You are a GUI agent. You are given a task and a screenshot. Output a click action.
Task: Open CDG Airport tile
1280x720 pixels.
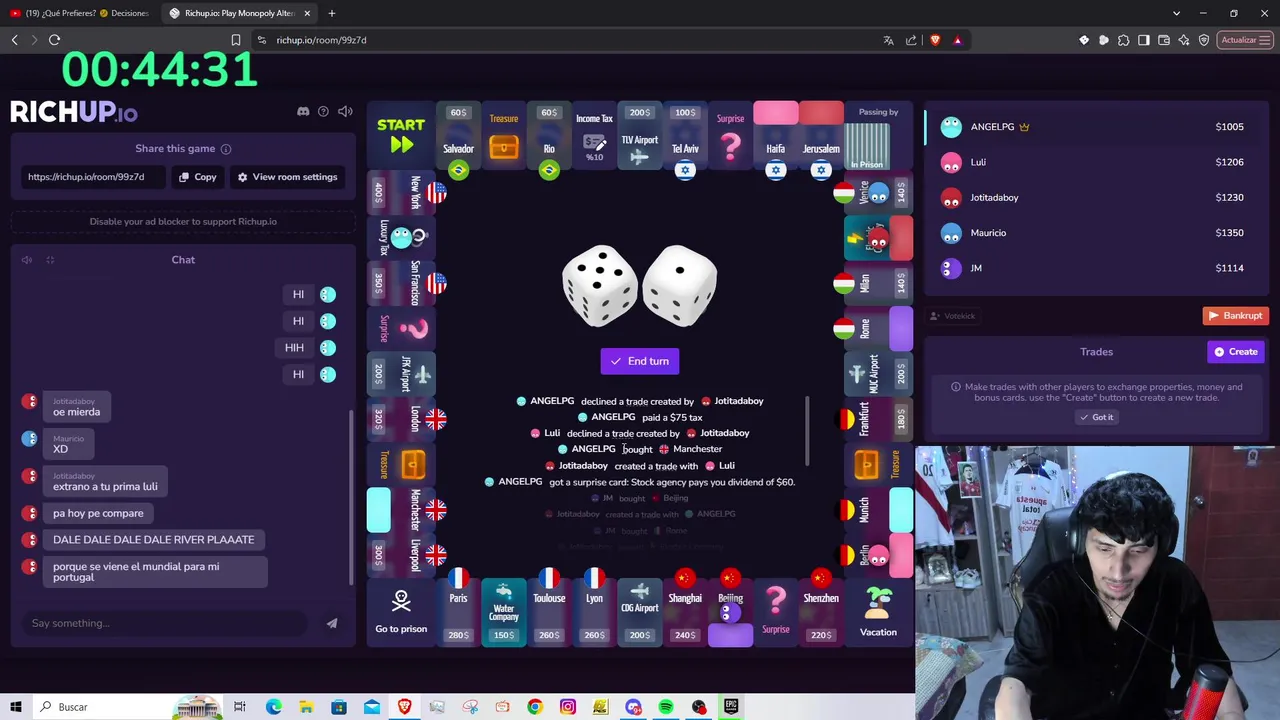coord(639,611)
